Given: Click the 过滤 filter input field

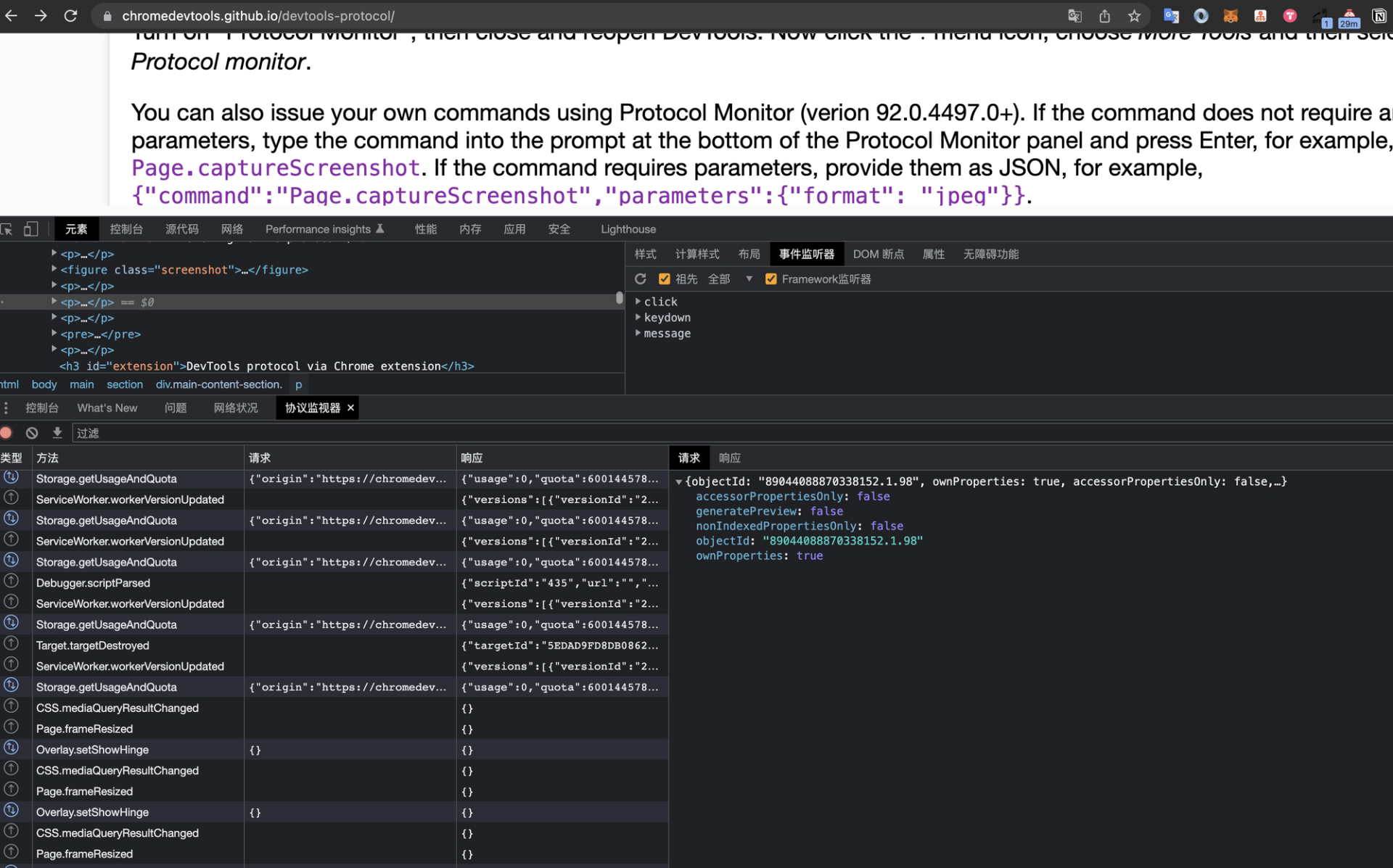Looking at the screenshot, I should (x=200, y=432).
